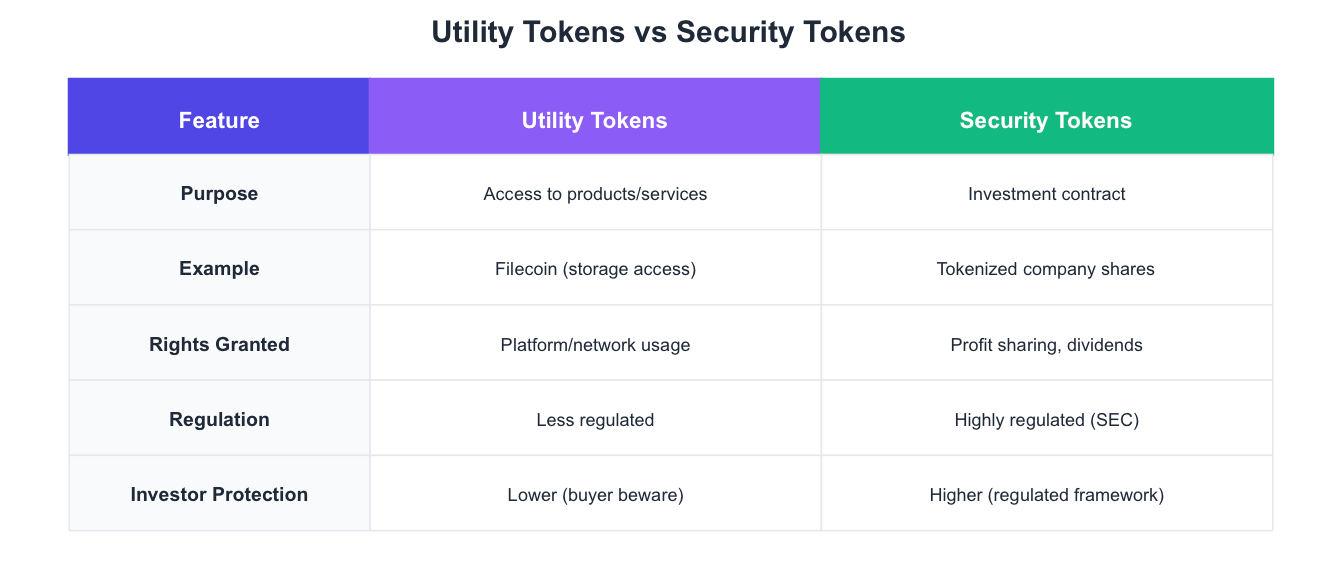Select the 'Investment contract' cell
This screenshot has height=586, width=1335.
click(x=1046, y=194)
